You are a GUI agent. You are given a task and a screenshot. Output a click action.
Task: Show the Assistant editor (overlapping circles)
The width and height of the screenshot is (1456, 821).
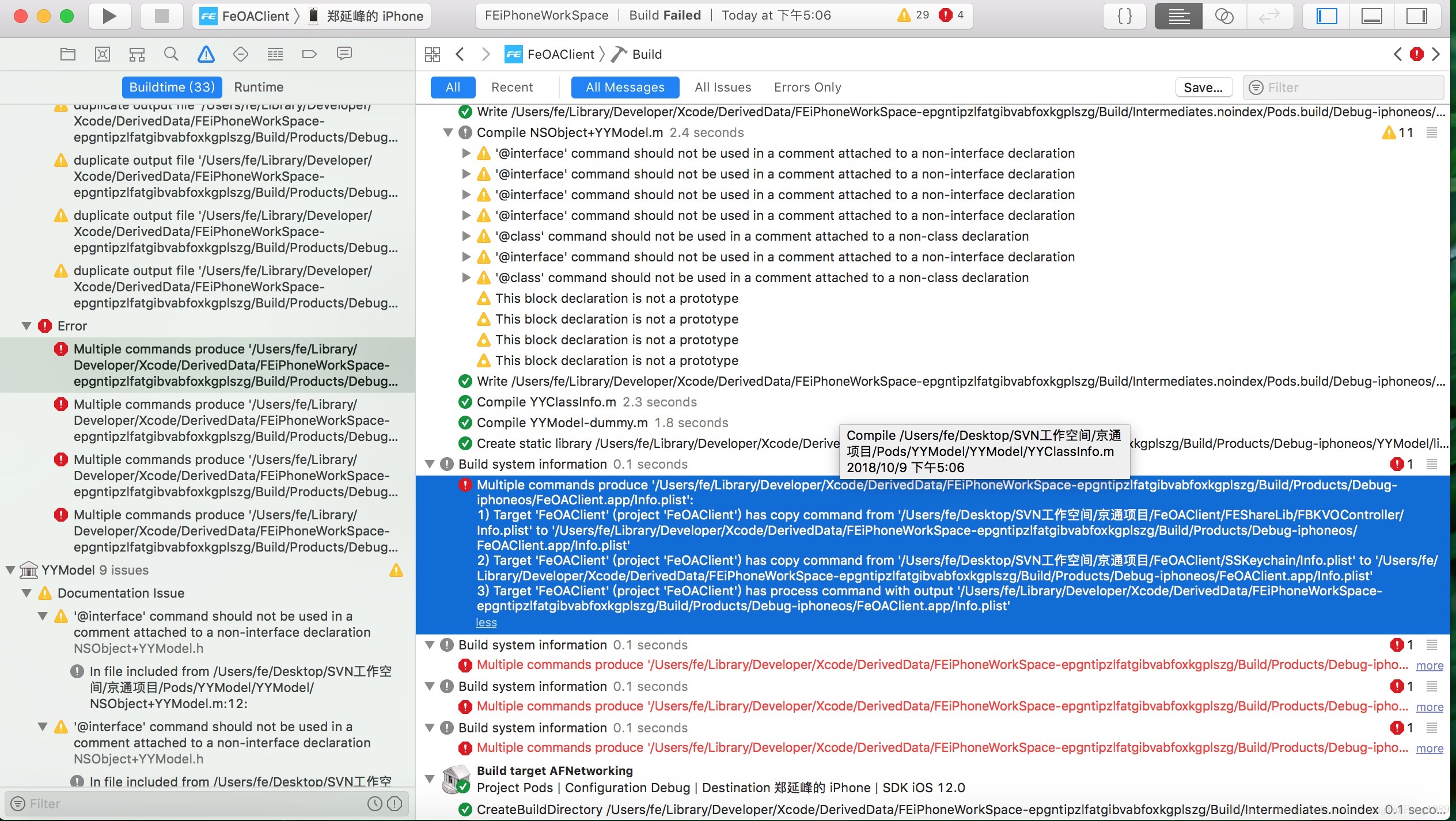click(1223, 16)
